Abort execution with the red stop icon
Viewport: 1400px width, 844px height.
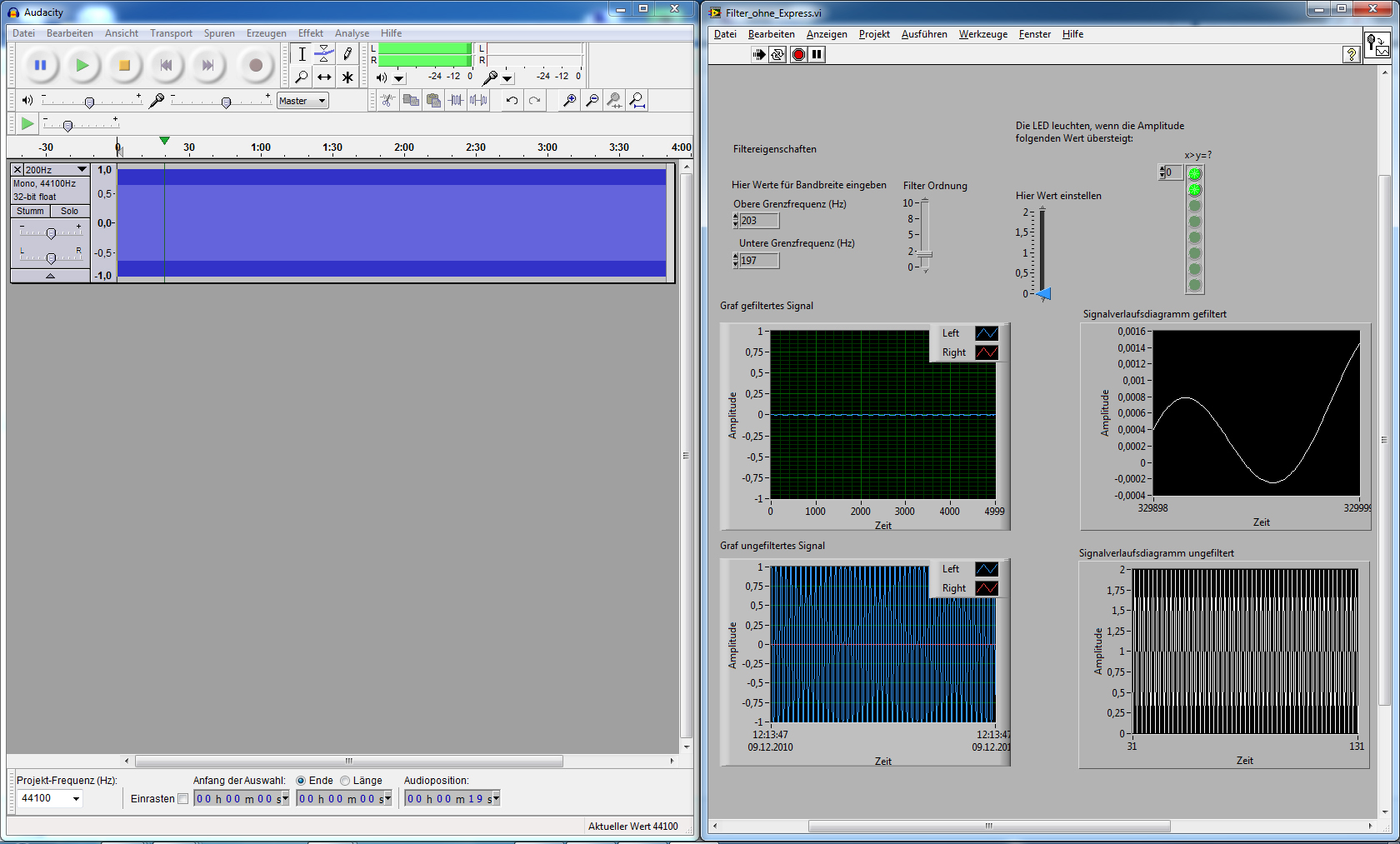tap(797, 54)
